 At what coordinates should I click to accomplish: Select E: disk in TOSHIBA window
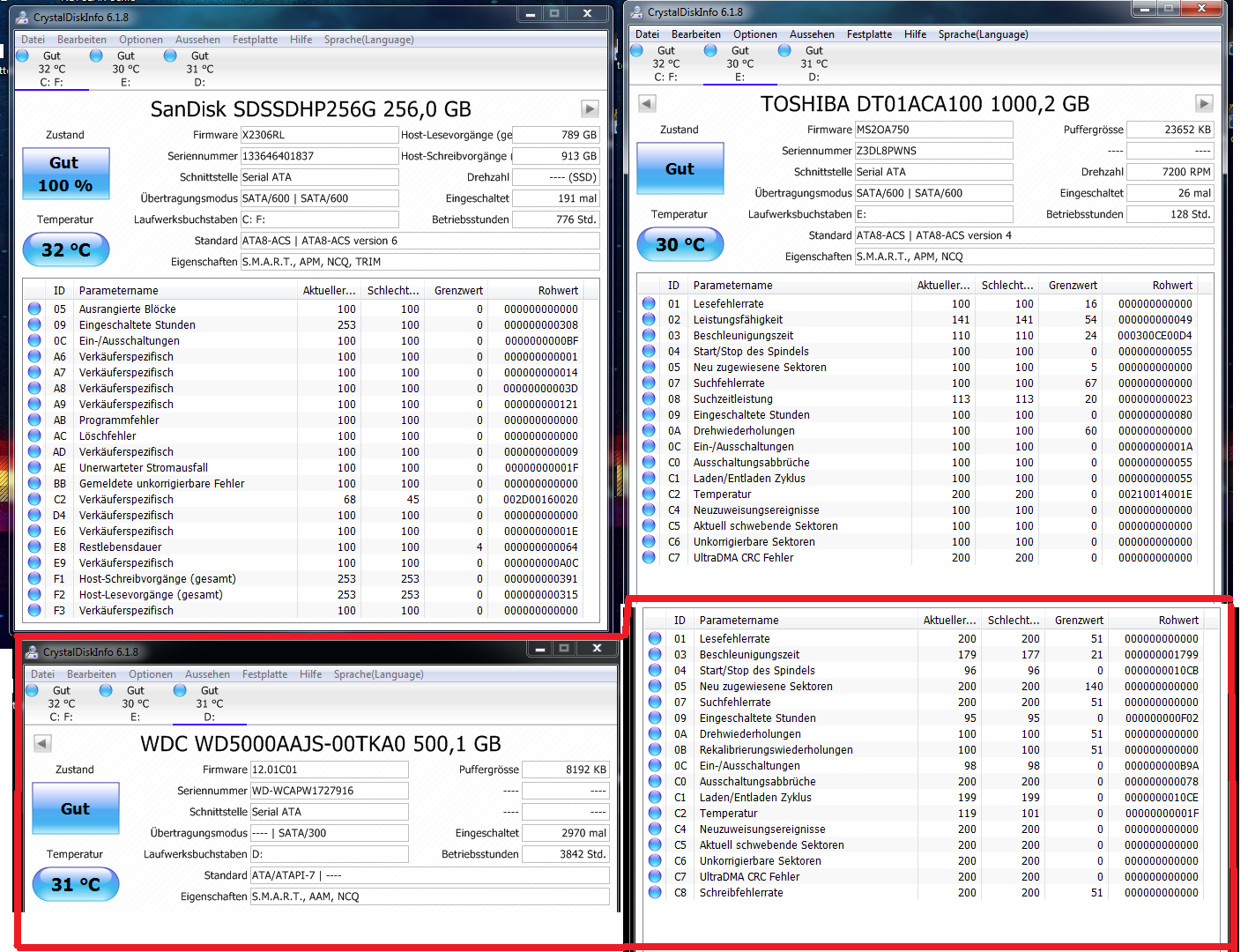tap(739, 63)
